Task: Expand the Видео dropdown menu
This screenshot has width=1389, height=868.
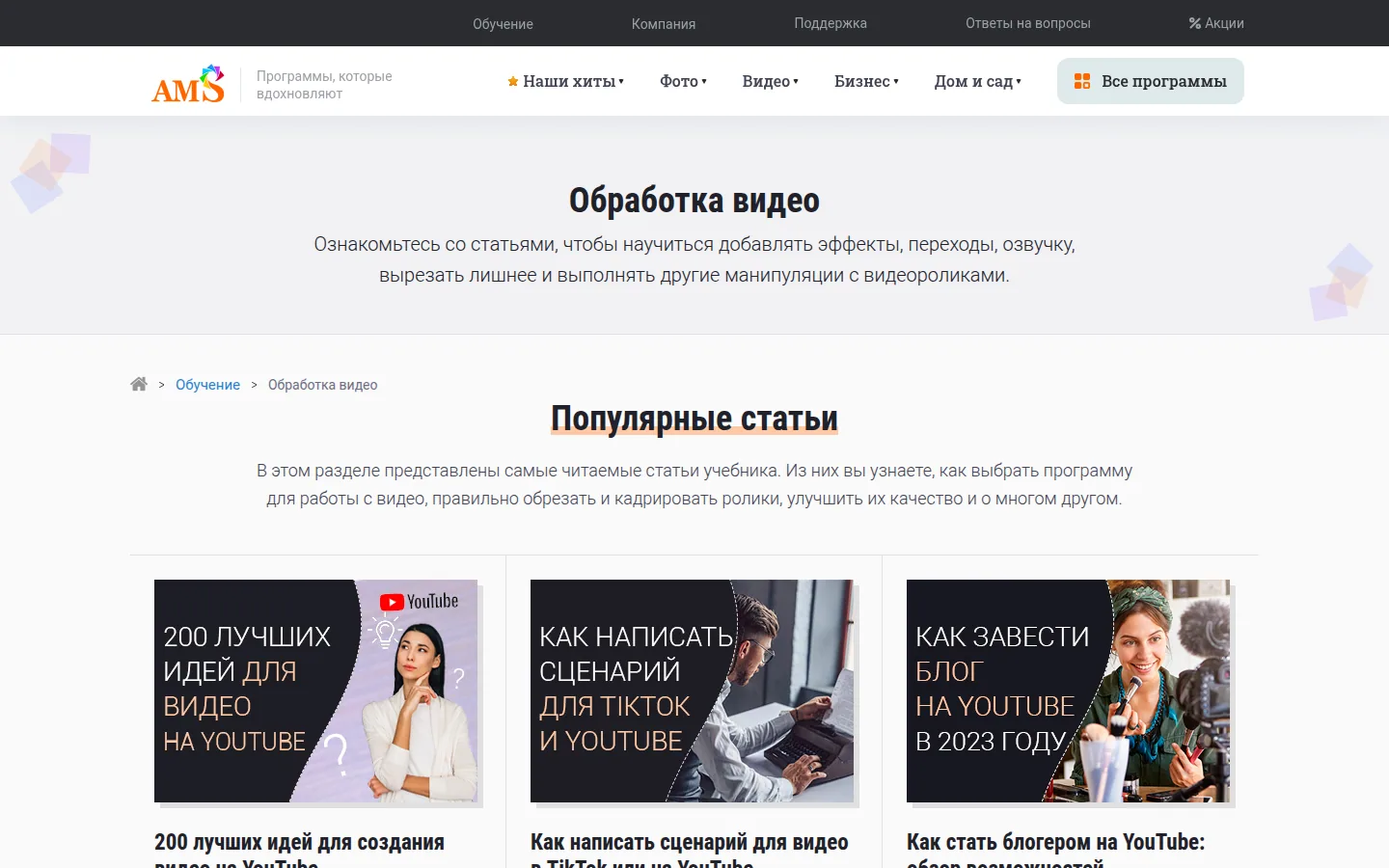Action: tap(770, 82)
